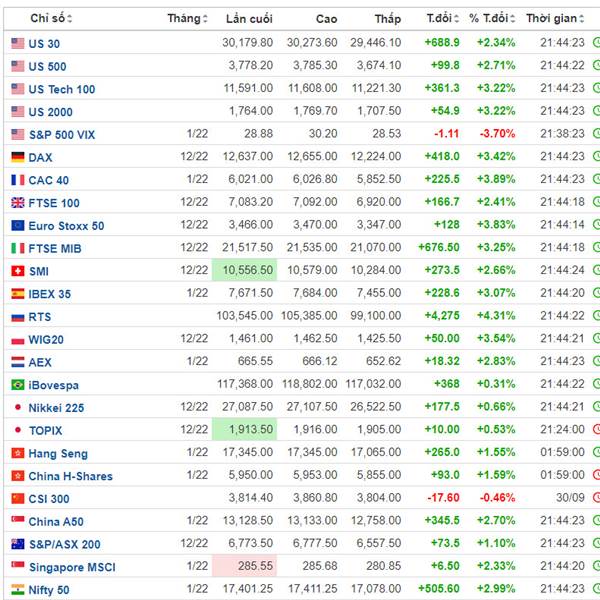Click the green clock icon in US 30 row

coord(596,42)
